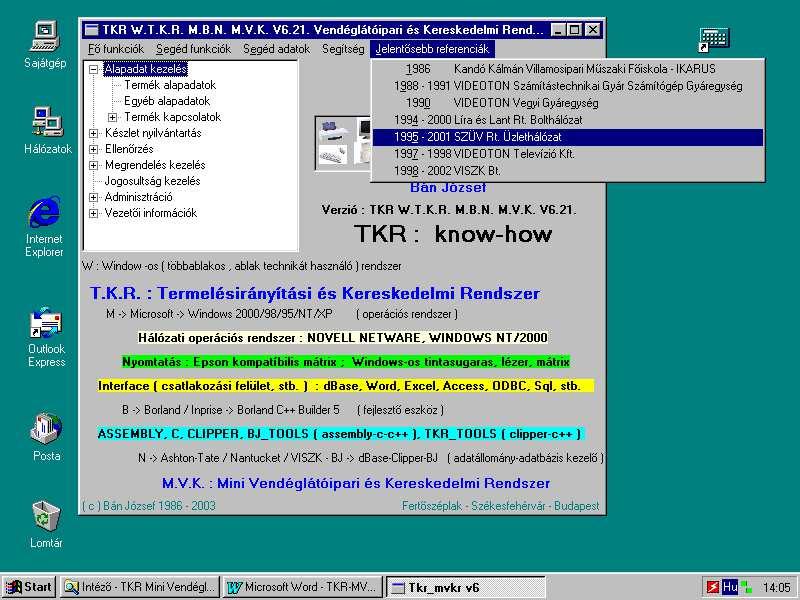This screenshot has height=600, width=800.
Task: Select 1988 - 1991 VIDEOTON Számítástechnikai Gyár entry
Action: [568, 86]
